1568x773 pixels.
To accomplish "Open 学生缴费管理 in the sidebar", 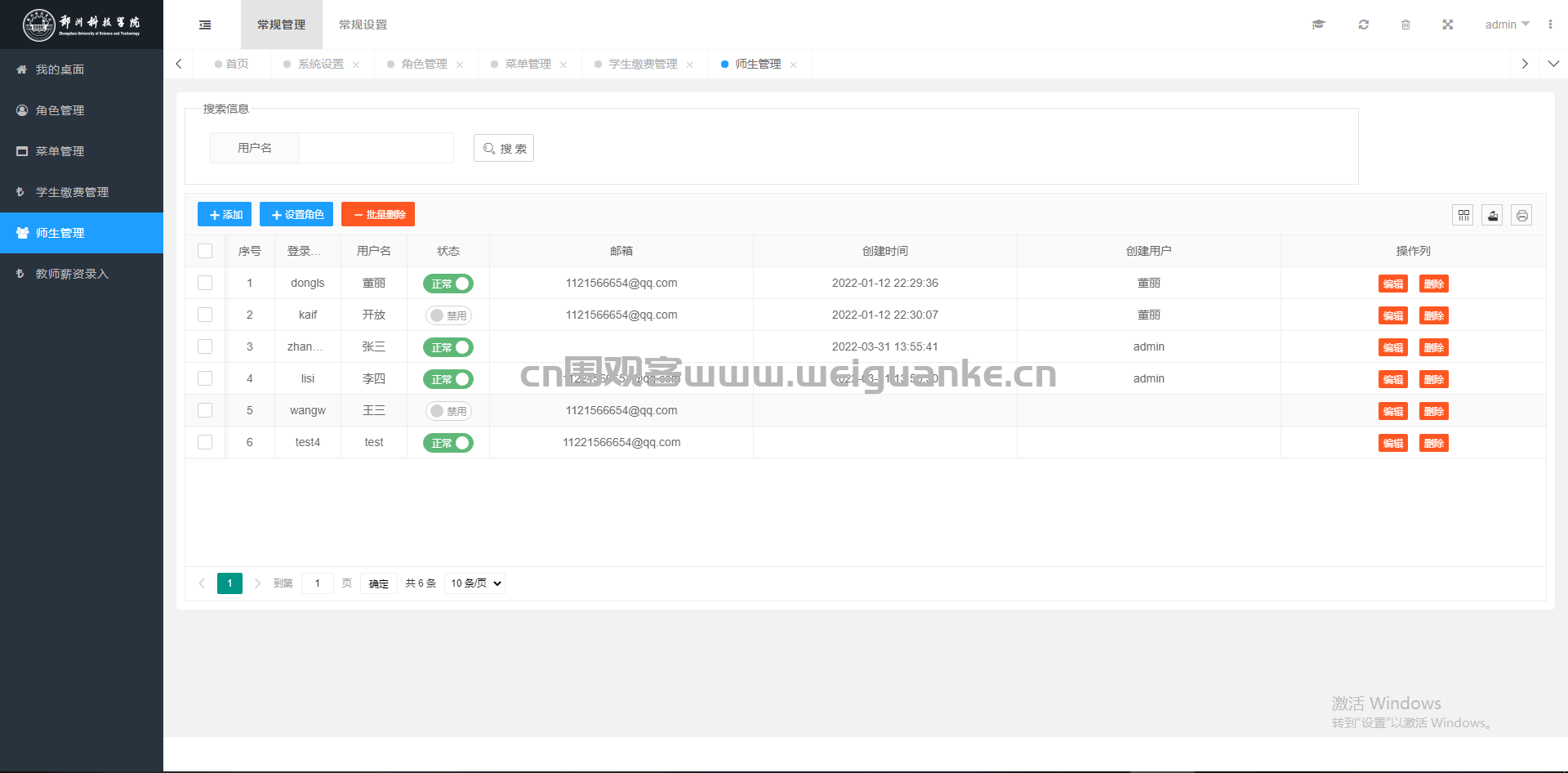I will point(82,192).
